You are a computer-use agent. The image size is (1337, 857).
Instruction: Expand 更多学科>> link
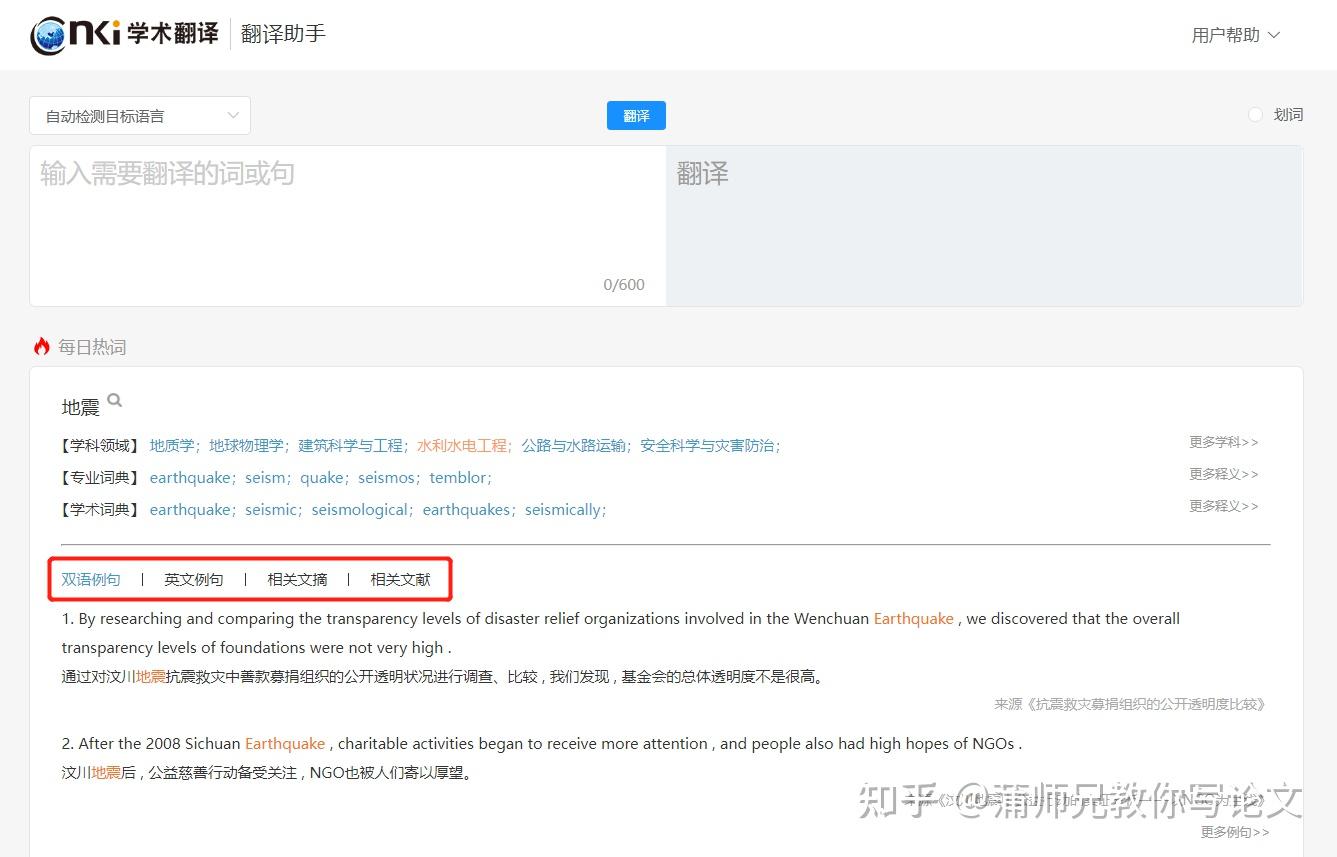1223,442
